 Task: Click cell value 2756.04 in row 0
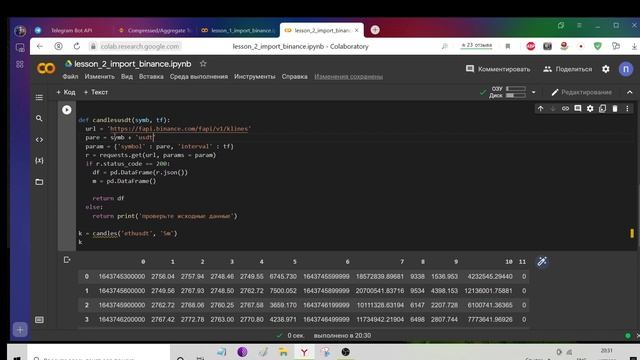tap(163, 276)
